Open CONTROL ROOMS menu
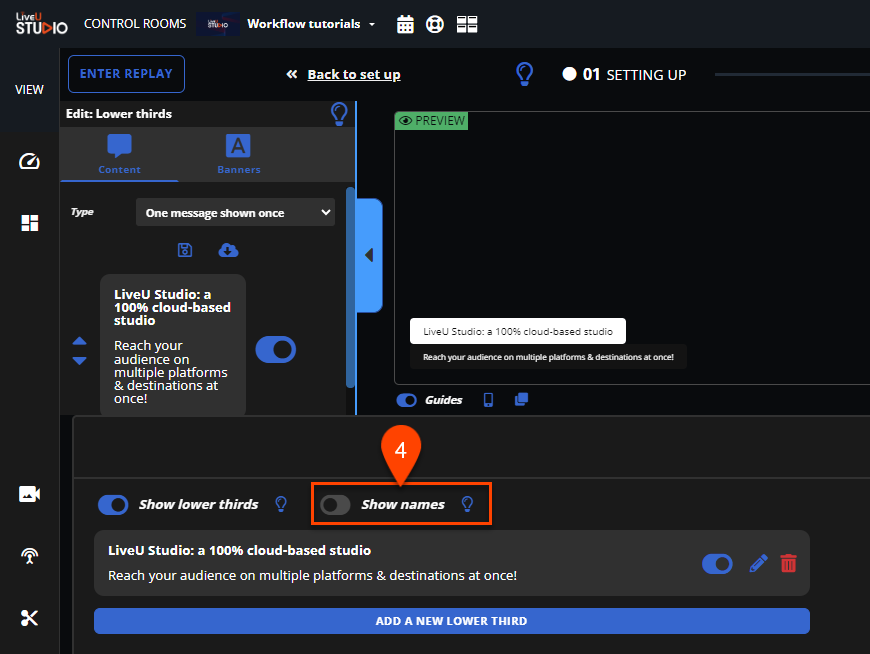 [x=135, y=24]
